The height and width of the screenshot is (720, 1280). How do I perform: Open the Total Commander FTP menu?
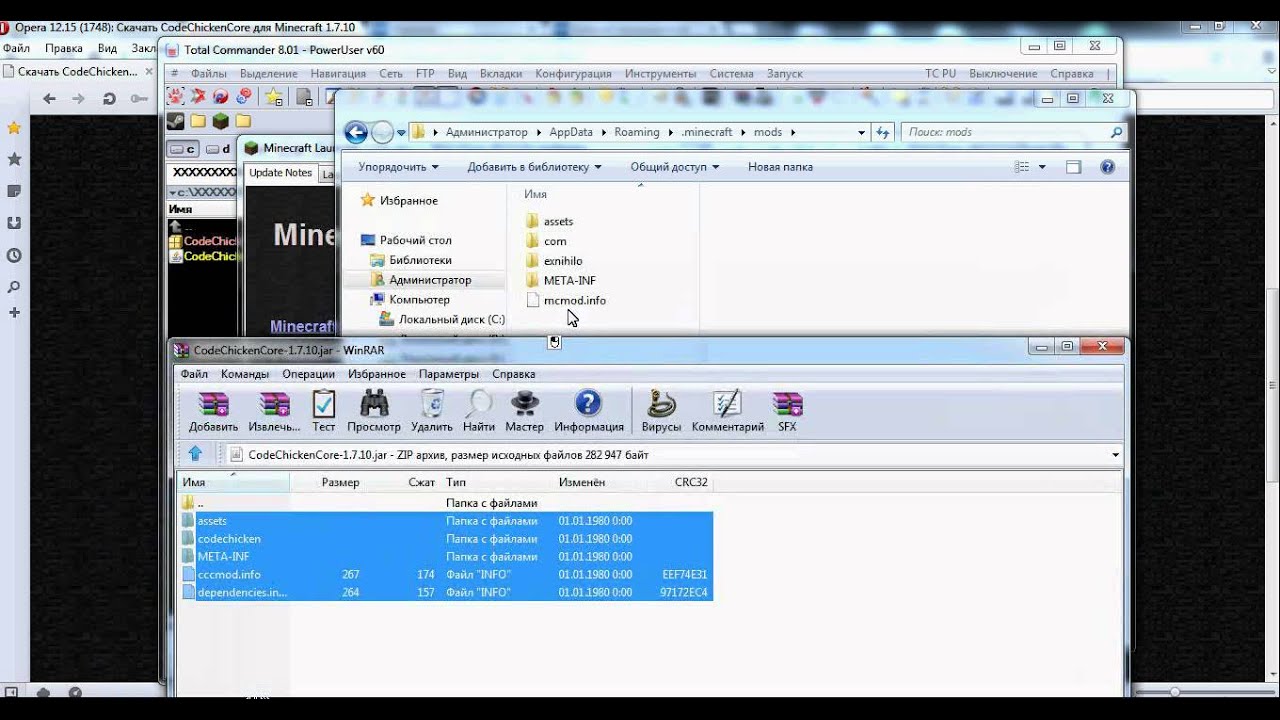point(425,74)
